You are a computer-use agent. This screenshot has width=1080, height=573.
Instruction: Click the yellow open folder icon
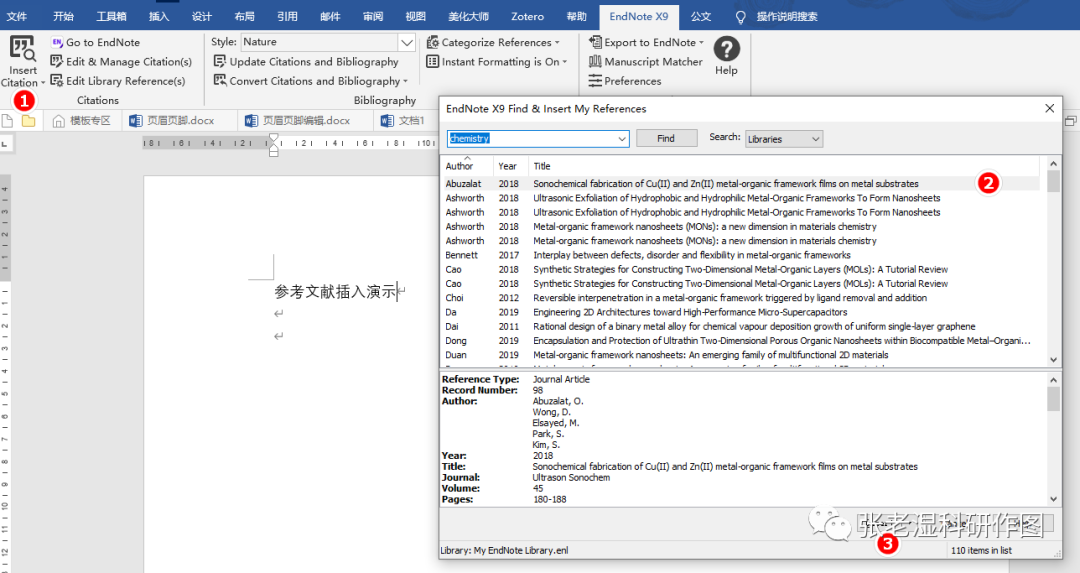pos(28,121)
